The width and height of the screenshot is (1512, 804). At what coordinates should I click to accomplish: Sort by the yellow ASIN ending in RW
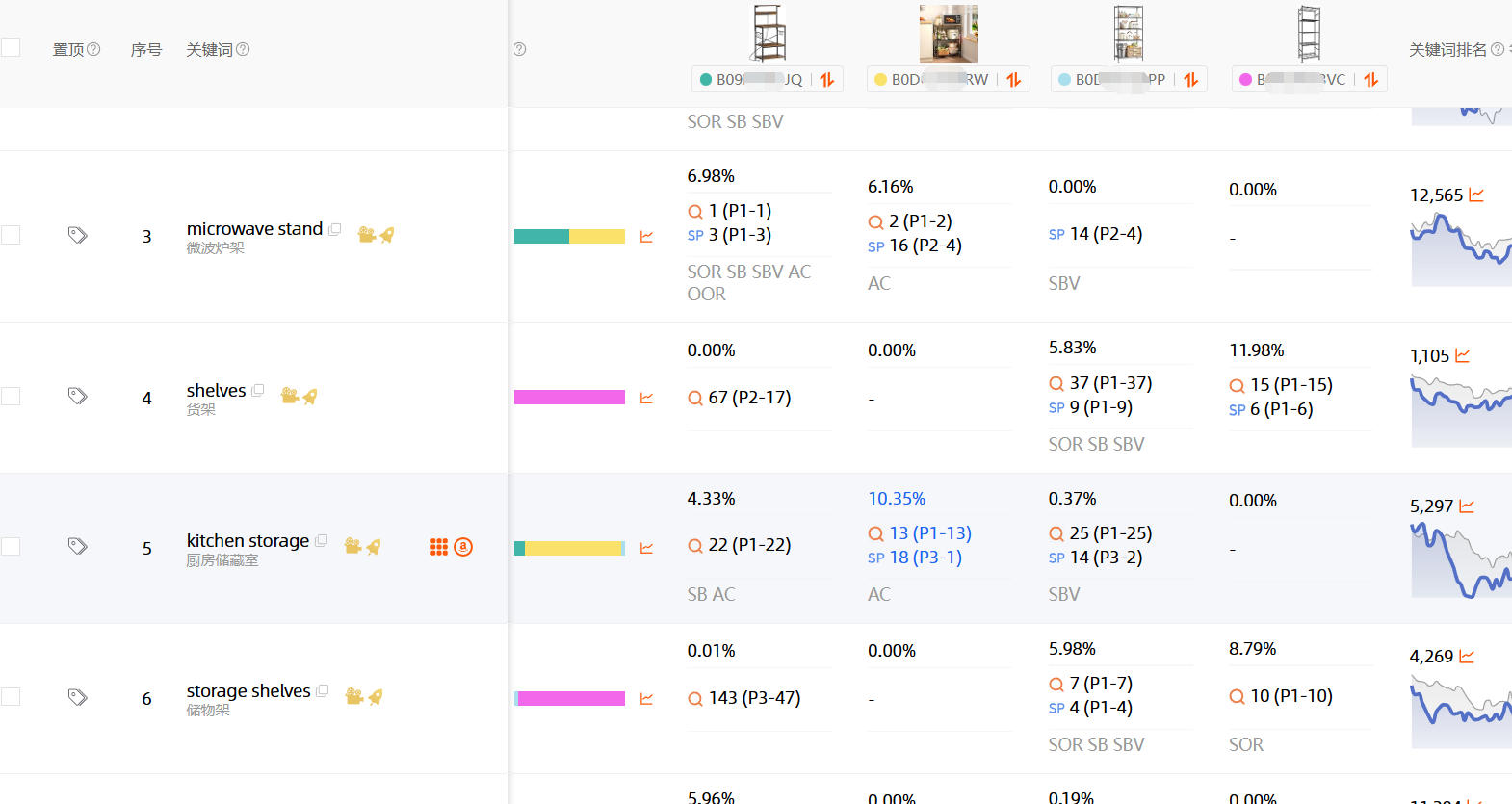click(1014, 80)
